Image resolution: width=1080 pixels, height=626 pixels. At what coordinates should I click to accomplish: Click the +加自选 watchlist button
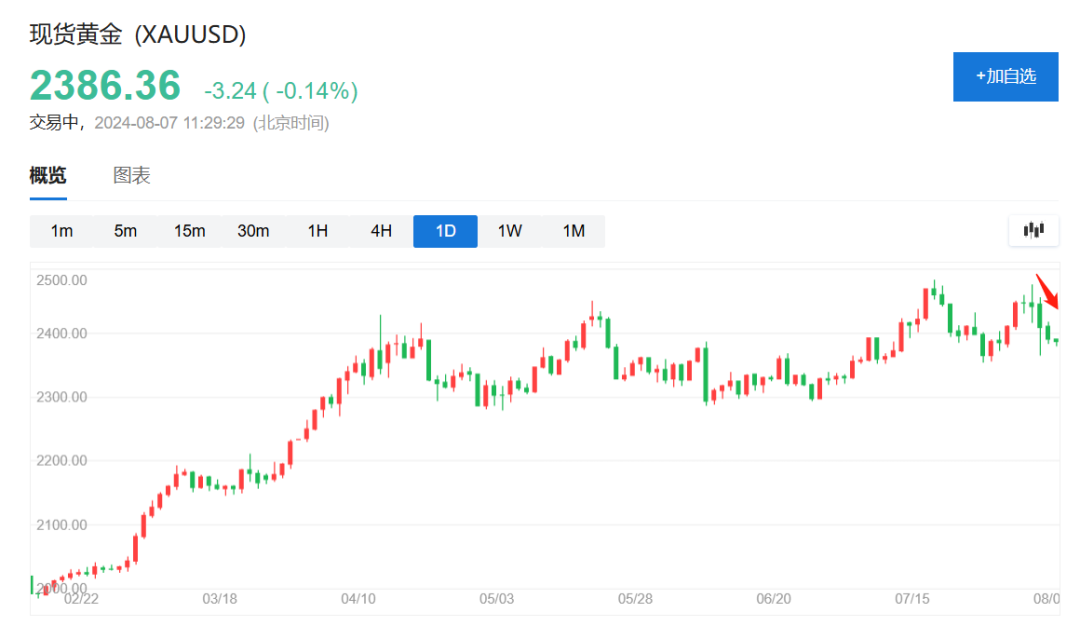pos(1006,76)
